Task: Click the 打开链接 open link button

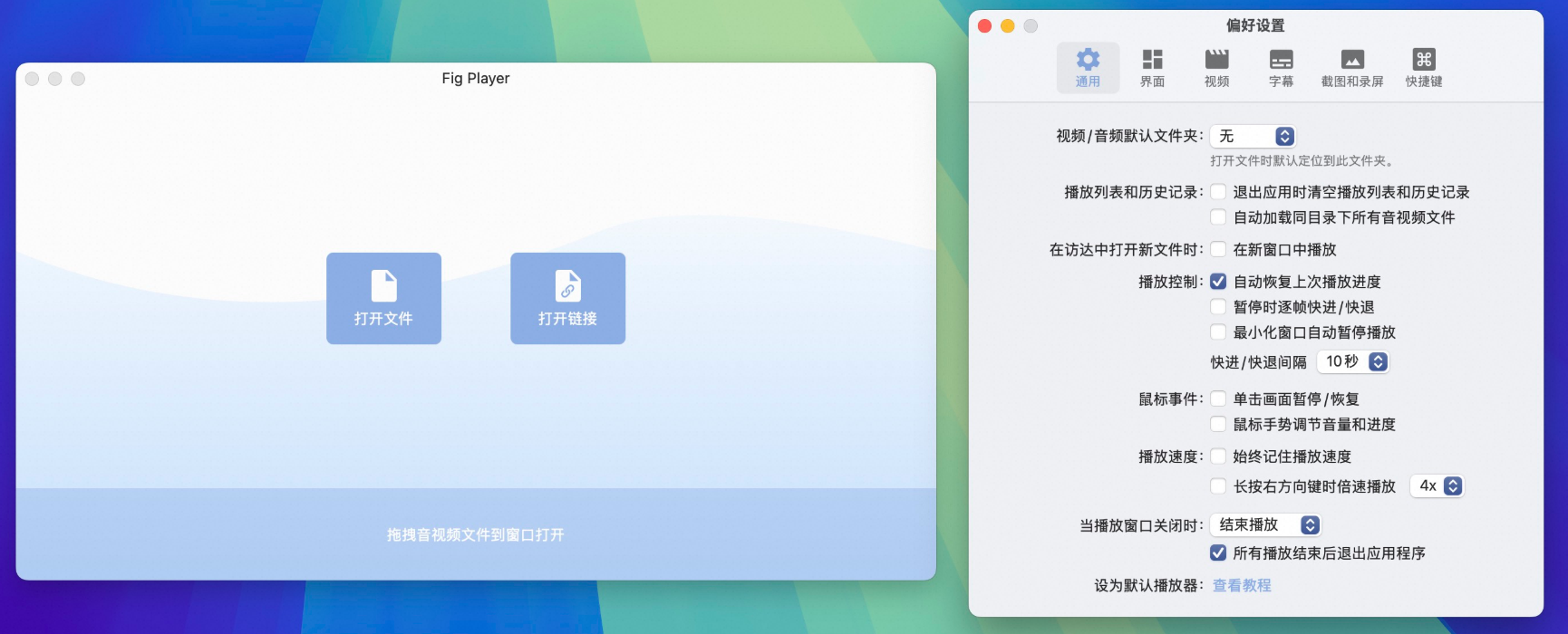Action: 567,298
